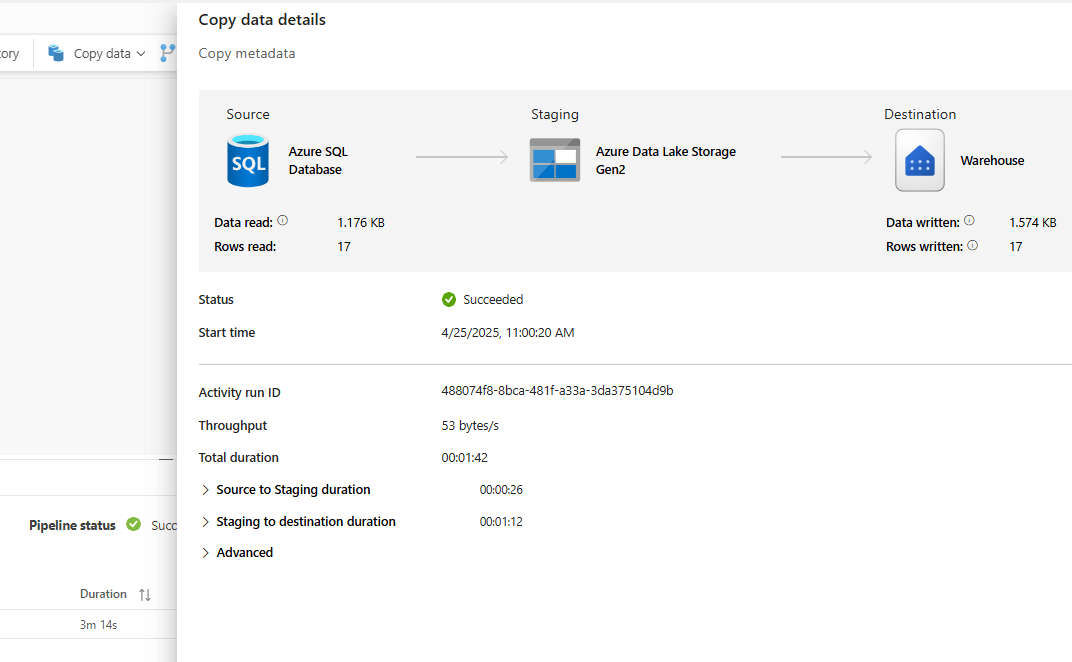Viewport: 1072px width, 662px height.
Task: Click the Copy metadata subtitle text
Action: click(x=247, y=54)
